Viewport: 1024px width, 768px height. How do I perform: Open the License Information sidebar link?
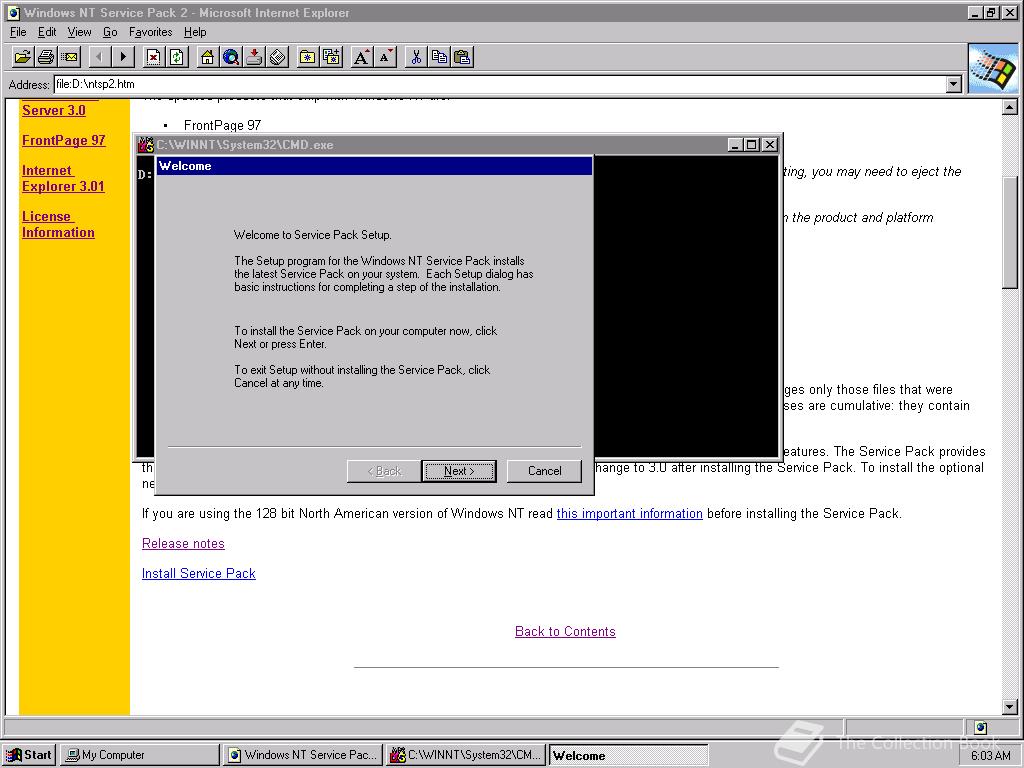[57, 225]
